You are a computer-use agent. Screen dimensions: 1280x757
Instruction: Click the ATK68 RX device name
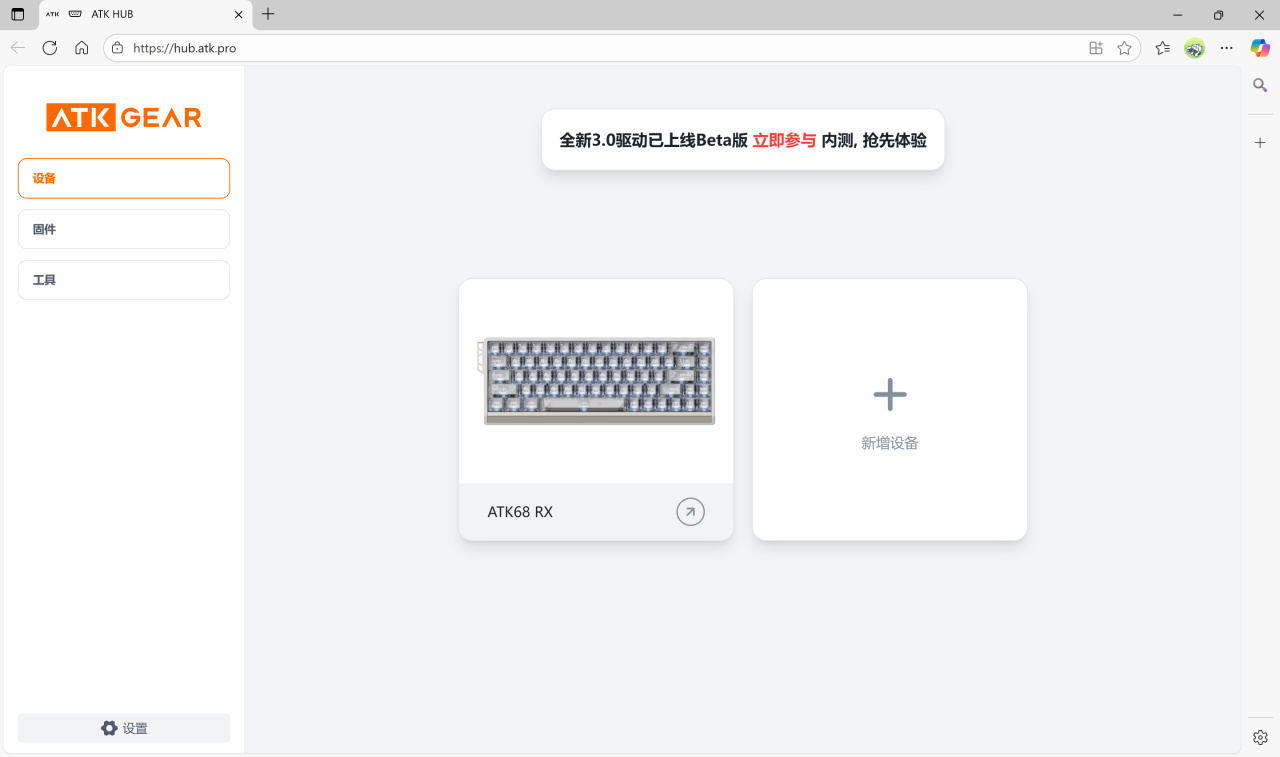pos(520,512)
